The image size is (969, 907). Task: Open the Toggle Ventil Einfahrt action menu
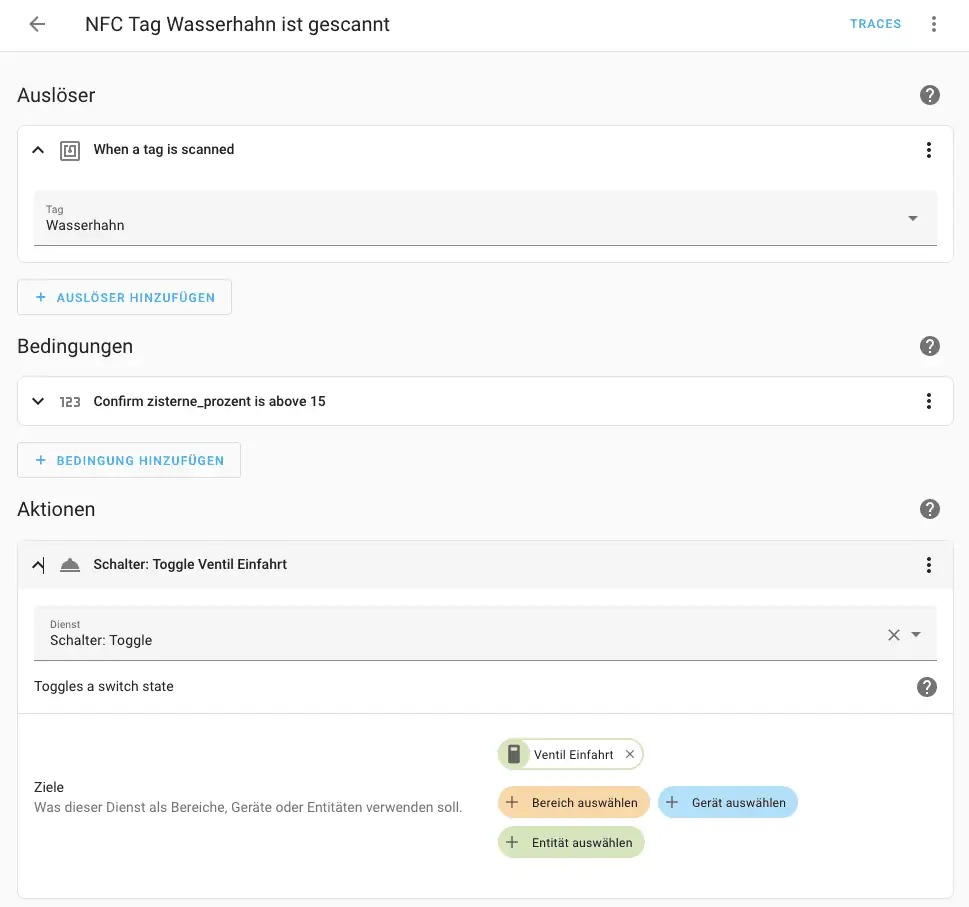[929, 565]
